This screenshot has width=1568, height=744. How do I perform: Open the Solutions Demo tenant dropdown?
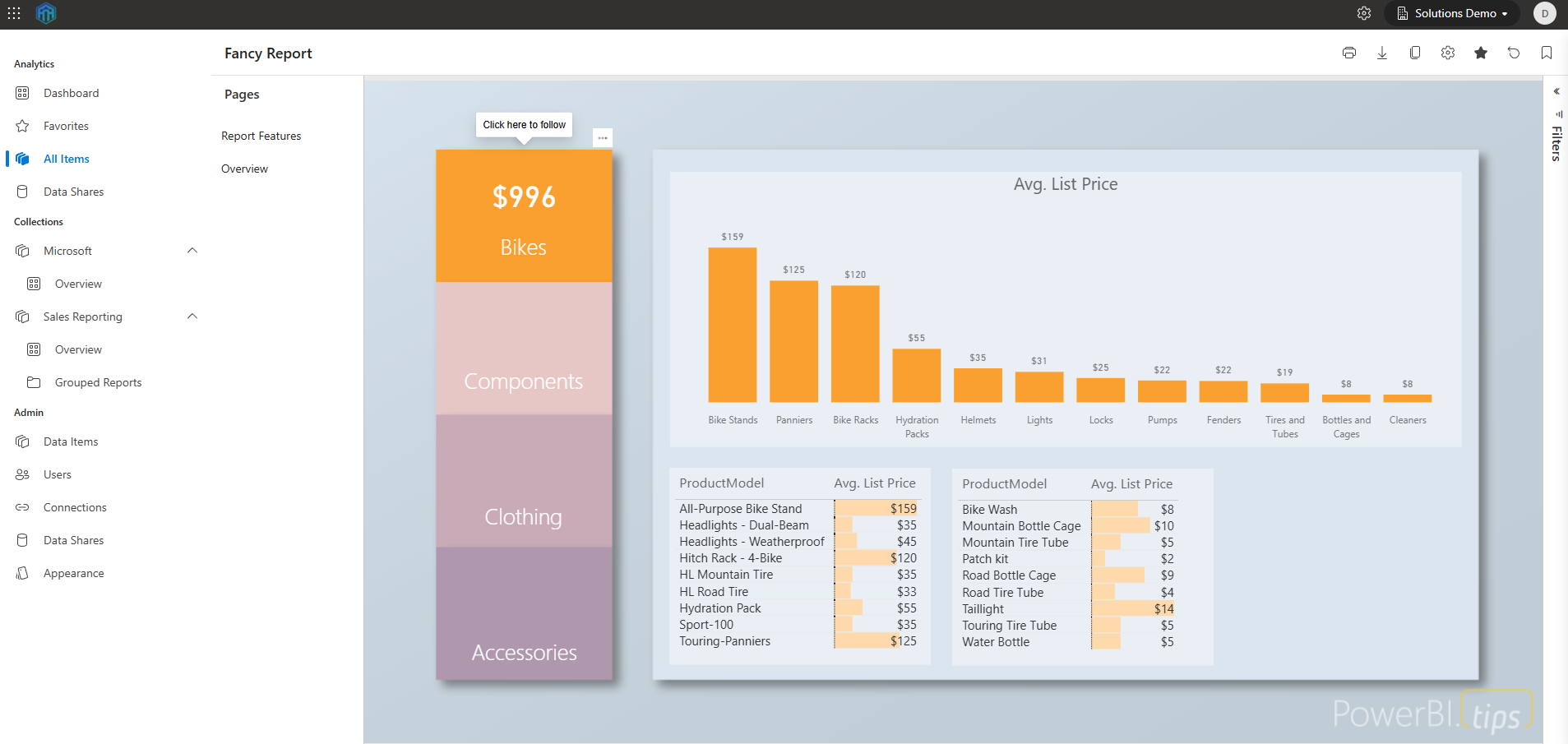click(x=1451, y=13)
